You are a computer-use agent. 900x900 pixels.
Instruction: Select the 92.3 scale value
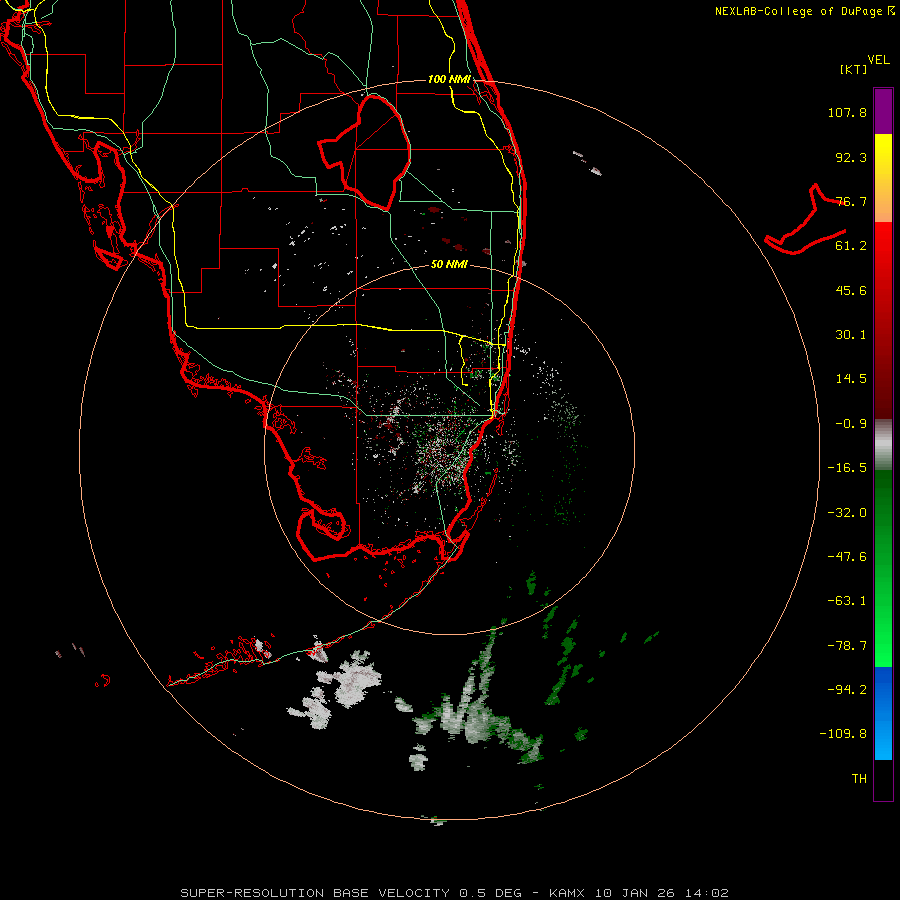[x=851, y=157]
